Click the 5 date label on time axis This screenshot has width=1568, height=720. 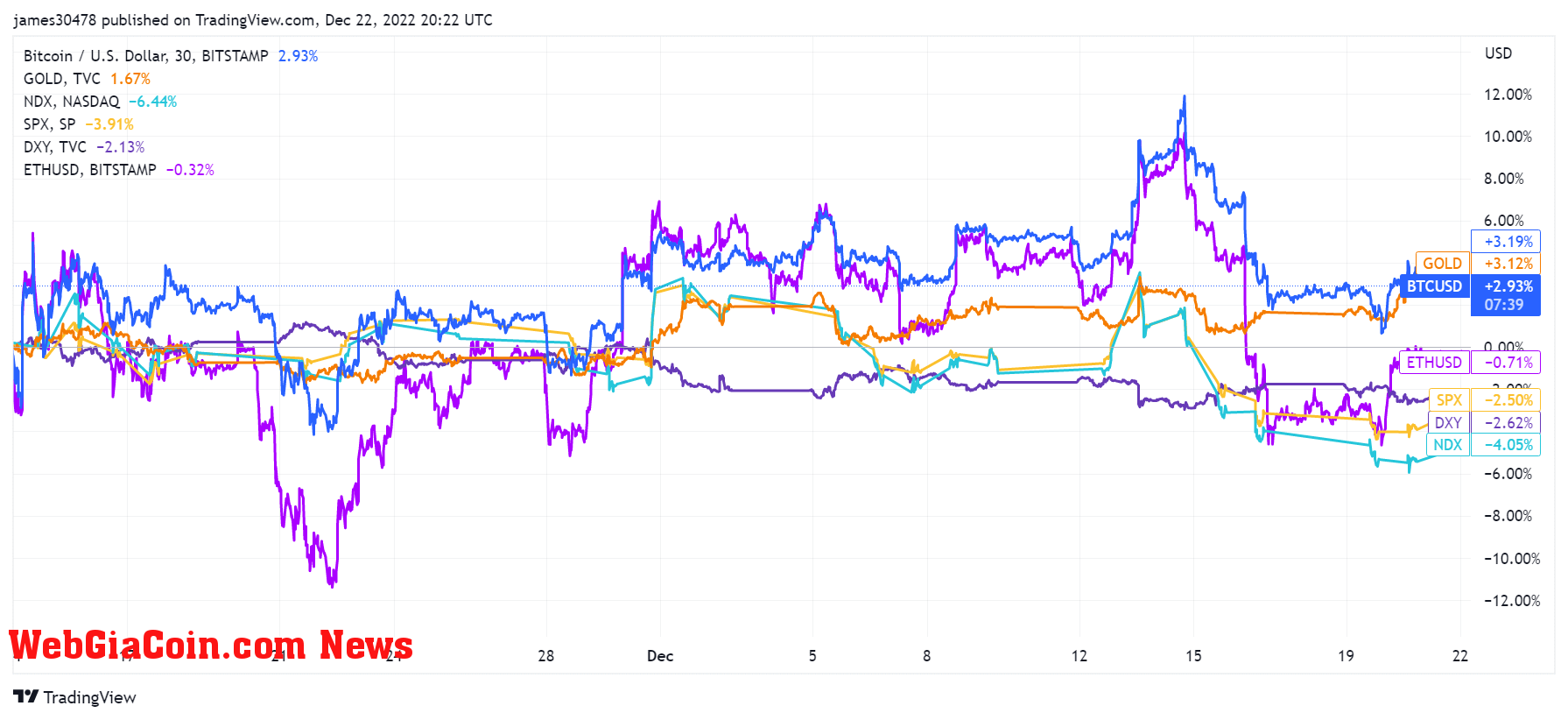(812, 656)
